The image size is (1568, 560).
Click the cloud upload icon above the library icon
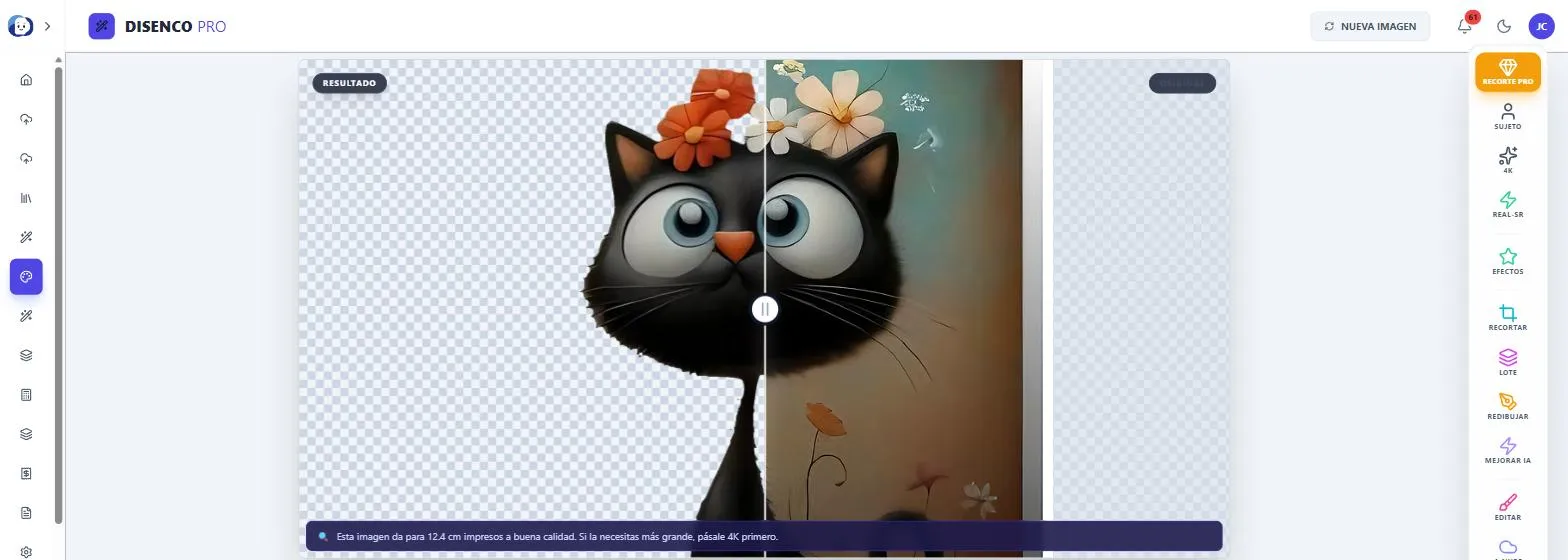26,159
